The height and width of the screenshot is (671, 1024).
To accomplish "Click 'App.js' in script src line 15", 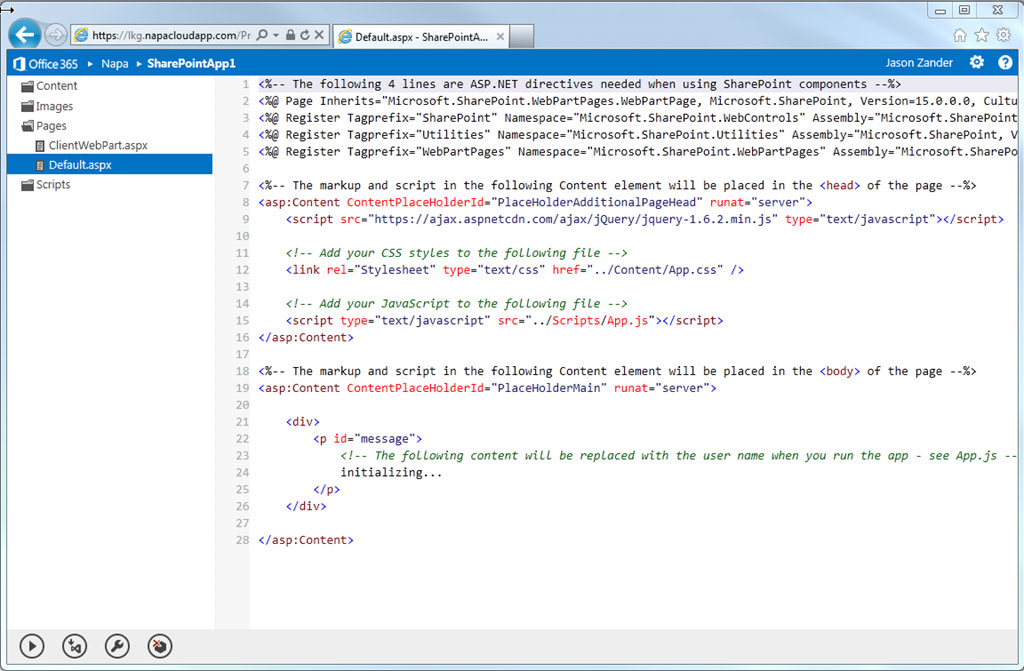I will pyautogui.click(x=628, y=321).
